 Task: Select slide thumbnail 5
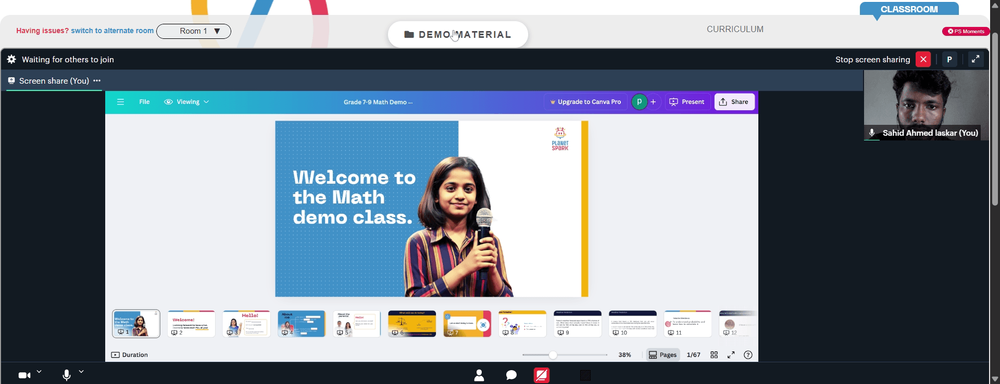357,323
